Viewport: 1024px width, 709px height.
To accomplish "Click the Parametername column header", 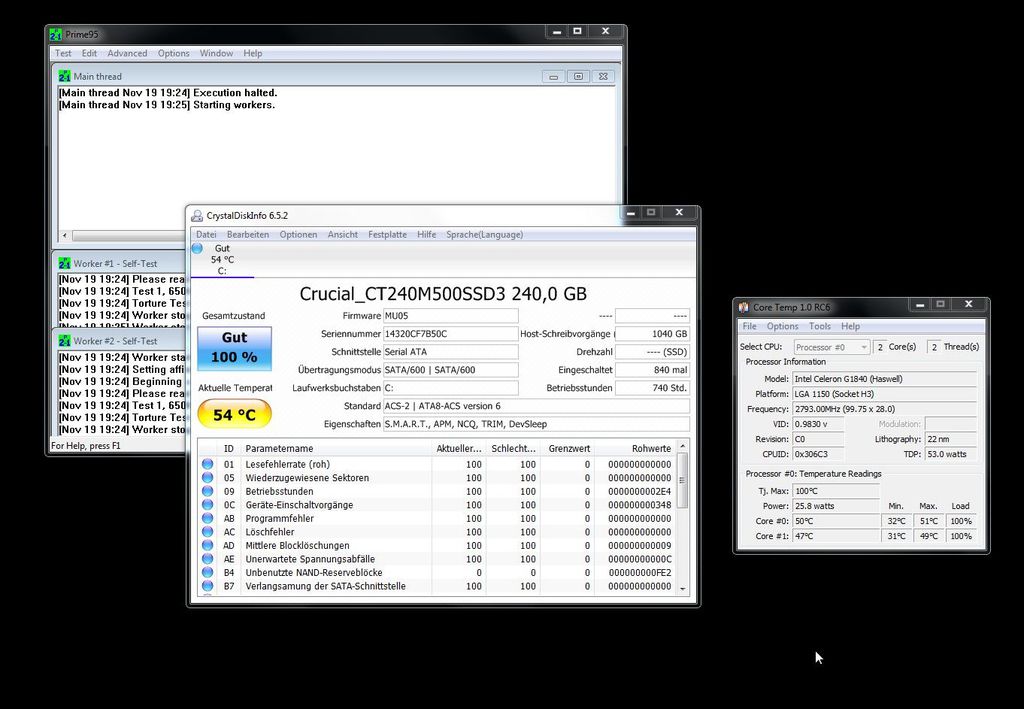I will tap(336, 449).
